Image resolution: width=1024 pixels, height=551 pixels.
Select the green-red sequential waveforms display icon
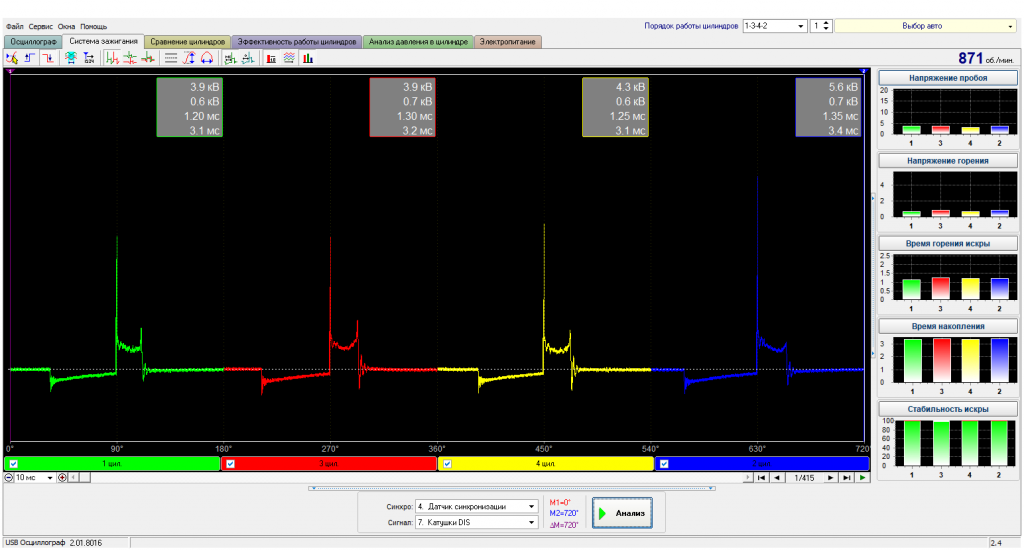point(112,58)
